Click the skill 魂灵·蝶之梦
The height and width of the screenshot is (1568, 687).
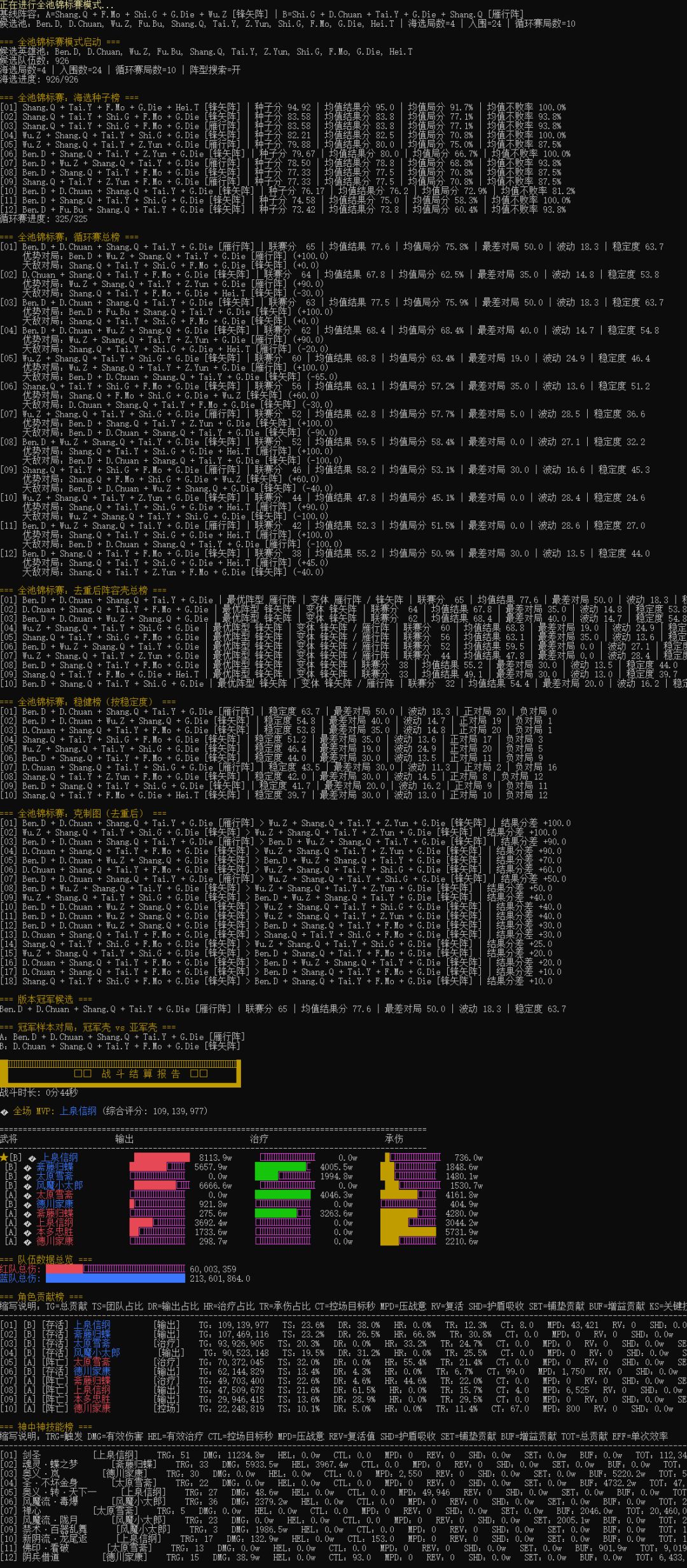[50, 1464]
